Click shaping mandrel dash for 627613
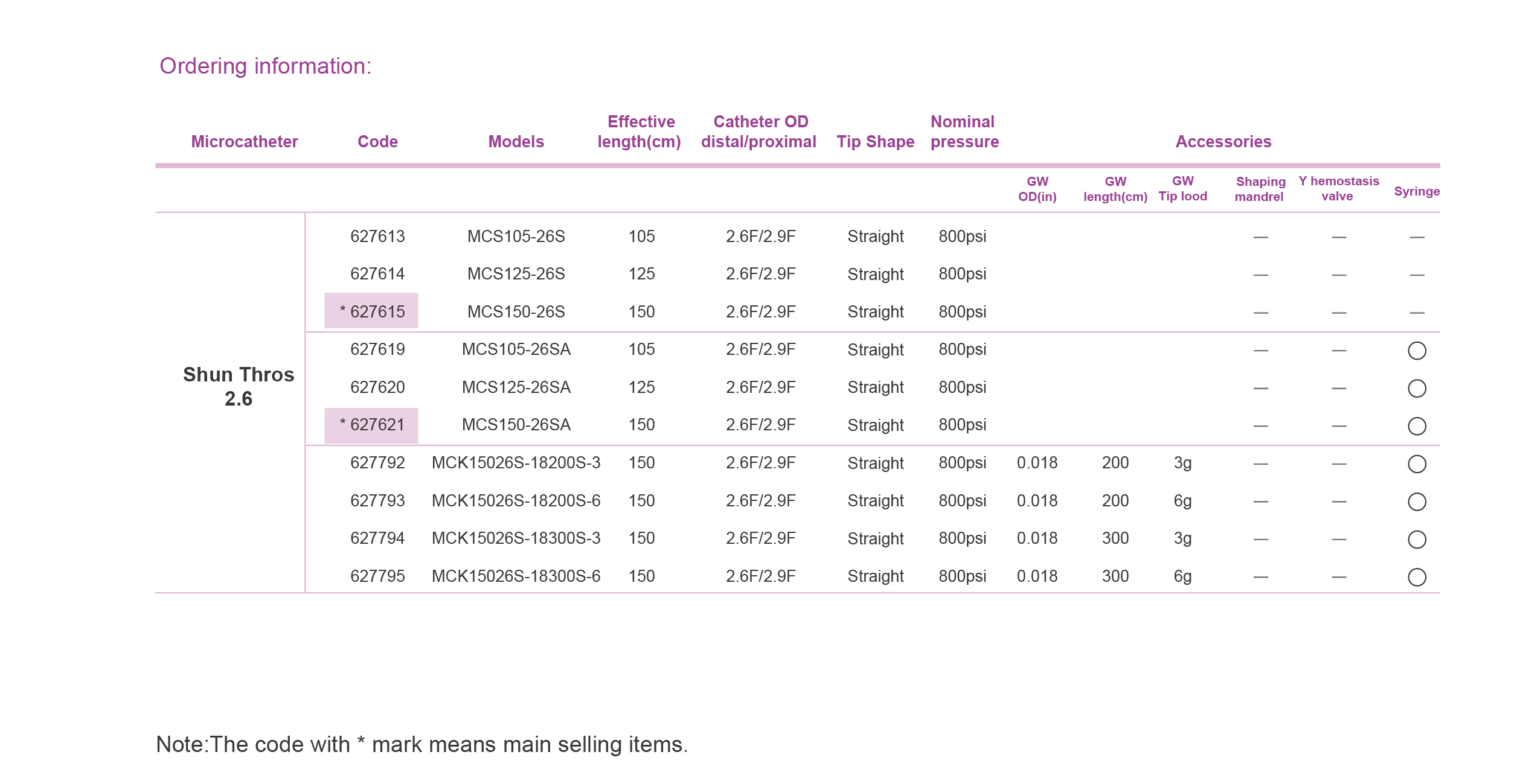The image size is (1523, 784). [1260, 237]
